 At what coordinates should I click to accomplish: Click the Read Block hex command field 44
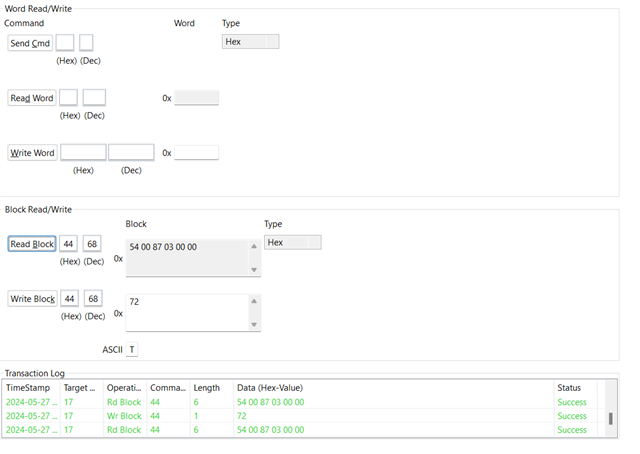point(68,244)
